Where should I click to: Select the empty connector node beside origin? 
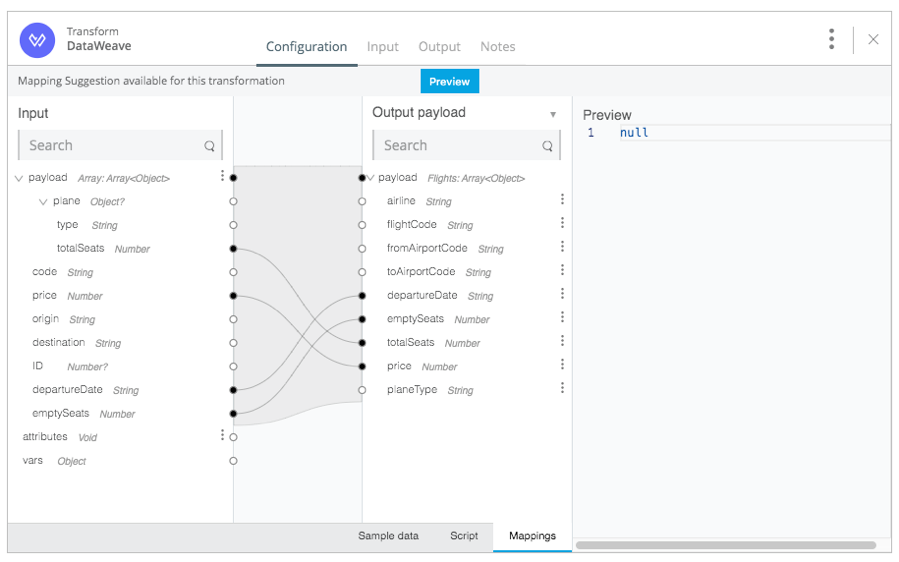point(233,319)
